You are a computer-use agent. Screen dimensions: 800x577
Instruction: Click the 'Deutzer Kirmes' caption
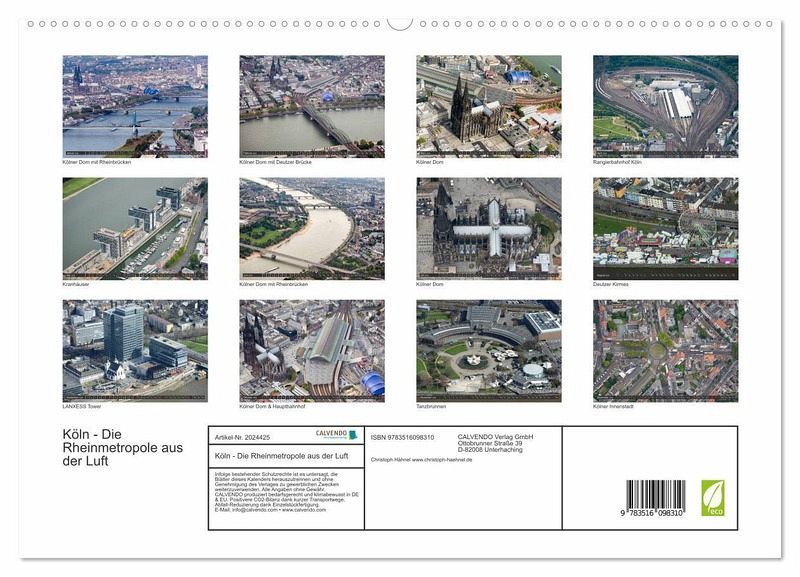[x=611, y=284]
